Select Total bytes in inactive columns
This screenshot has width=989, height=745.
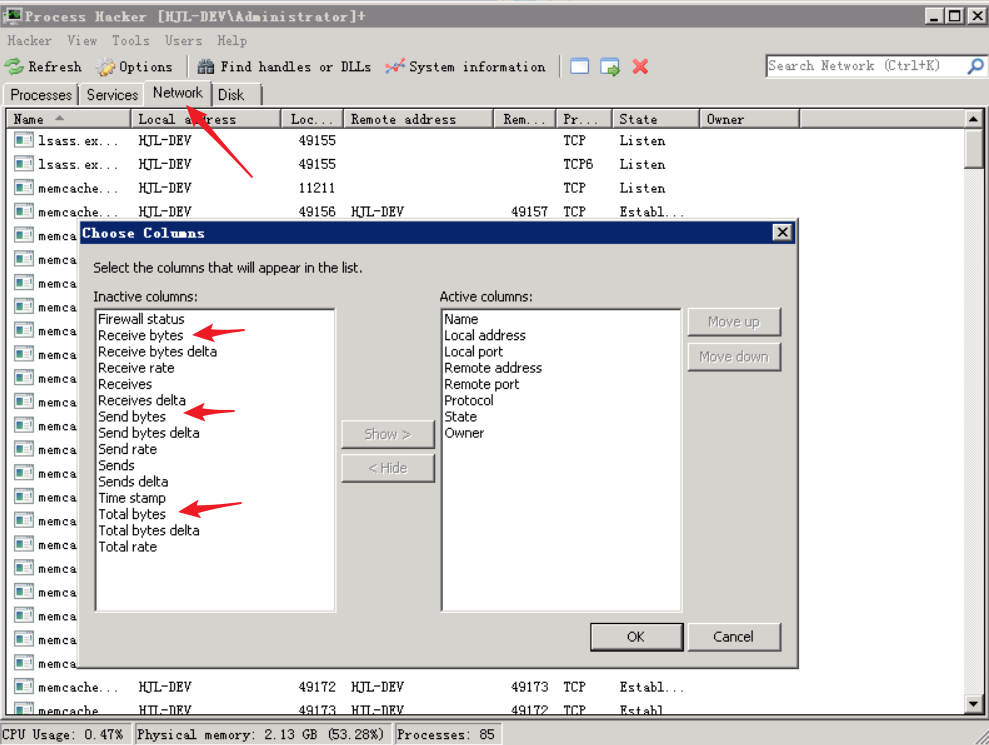pos(132,514)
